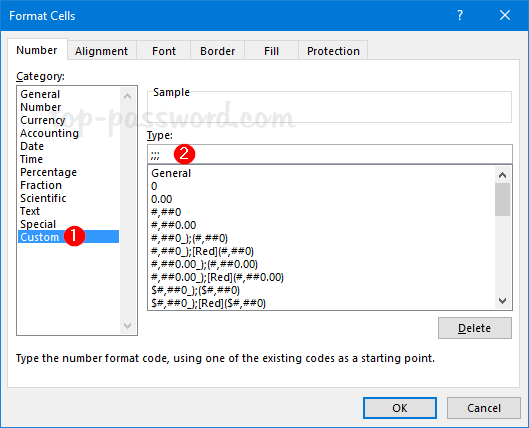The height and width of the screenshot is (428, 529).
Task: Select the Accounting category
Action: tap(49, 133)
